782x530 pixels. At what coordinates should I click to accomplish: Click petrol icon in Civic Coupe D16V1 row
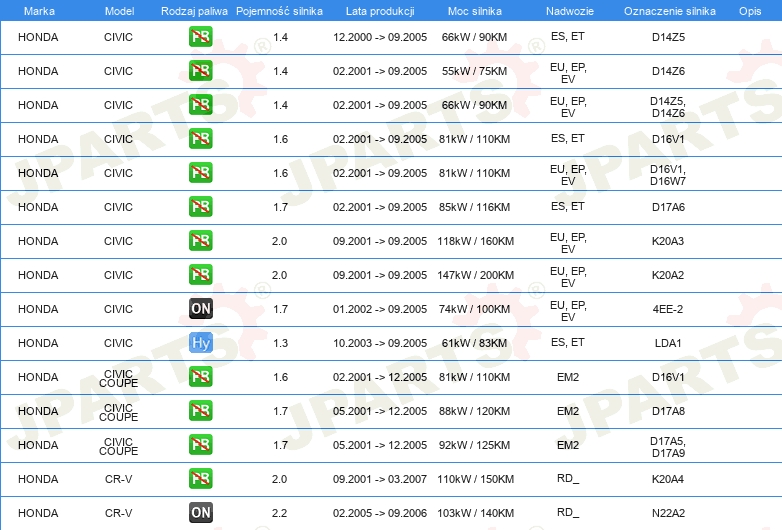click(200, 377)
